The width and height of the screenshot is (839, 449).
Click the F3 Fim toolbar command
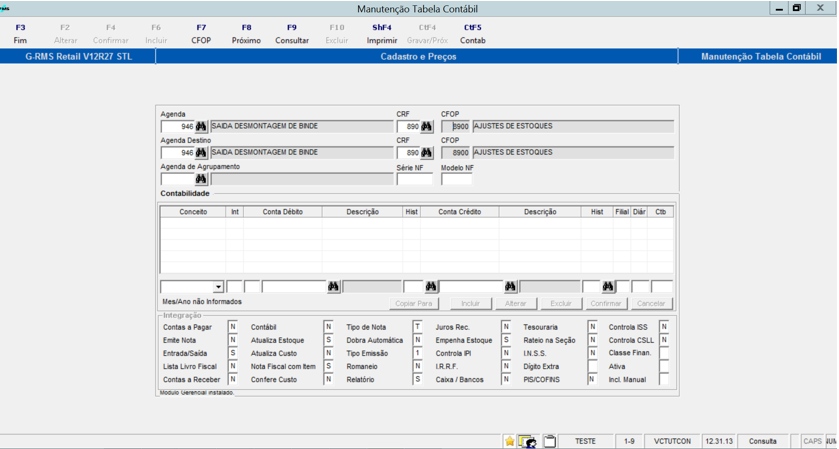pos(20,34)
